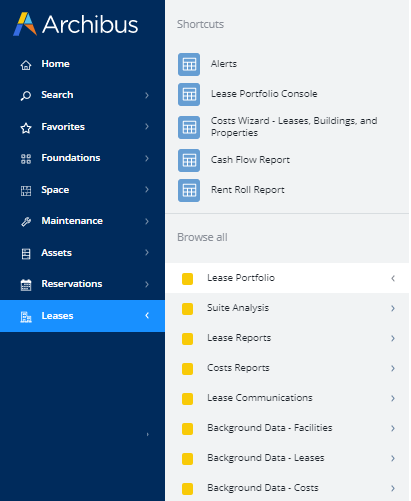This screenshot has width=411, height=501.
Task: Click the Favorites star icon
Action: pos(26,128)
